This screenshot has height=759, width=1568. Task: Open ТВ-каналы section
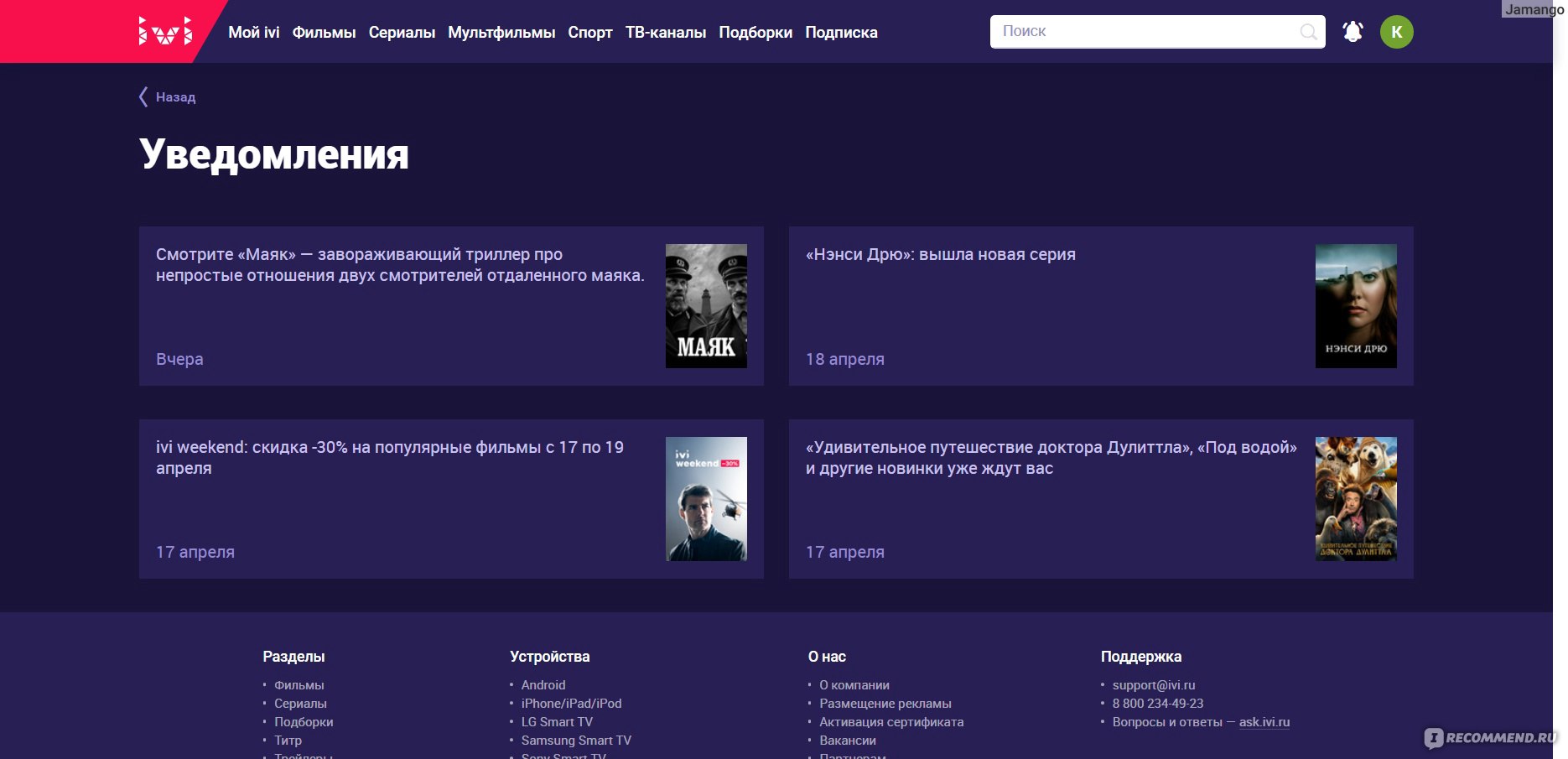(666, 32)
